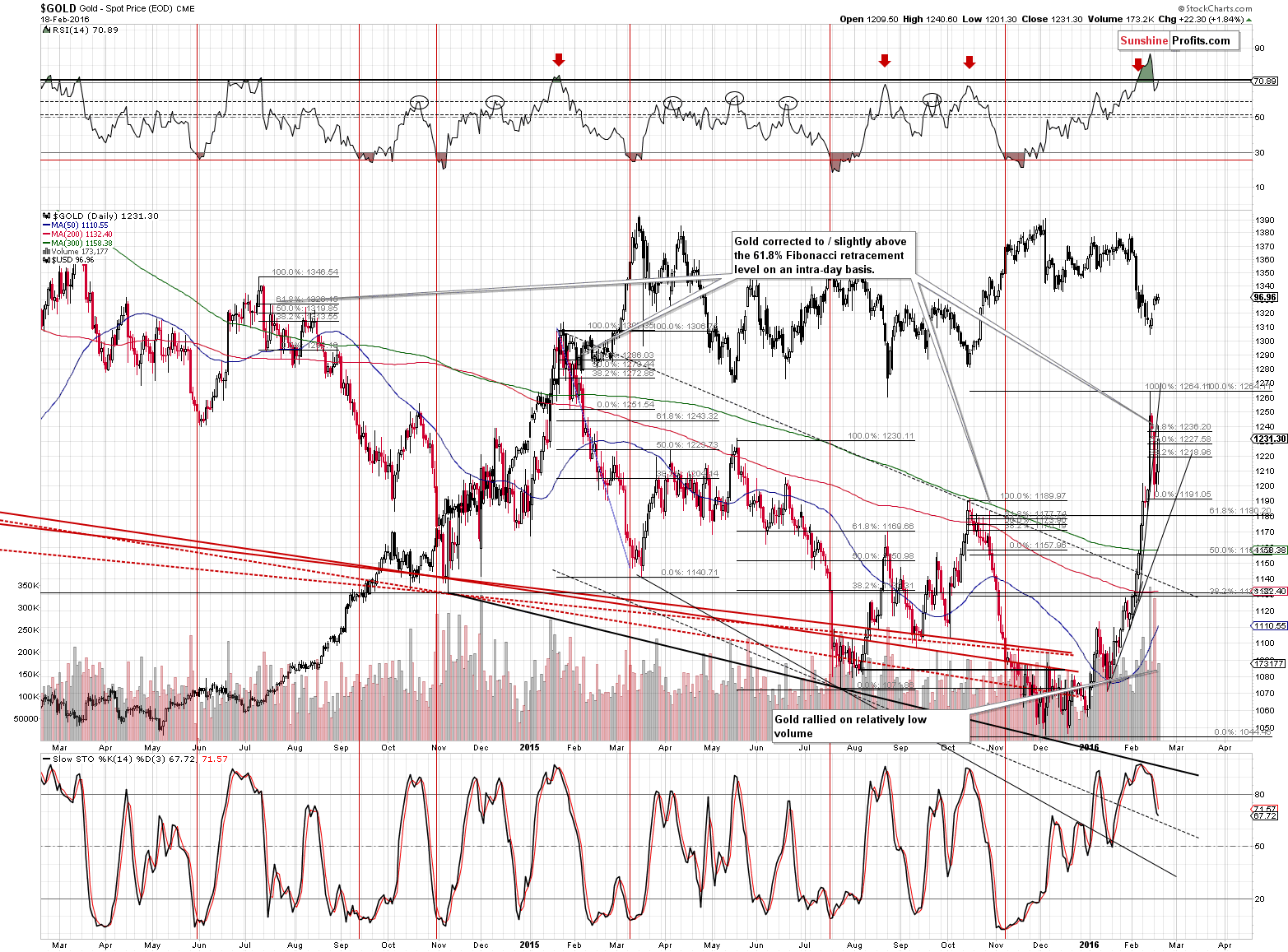Click the Open 1209.50 header value

(x=869, y=19)
